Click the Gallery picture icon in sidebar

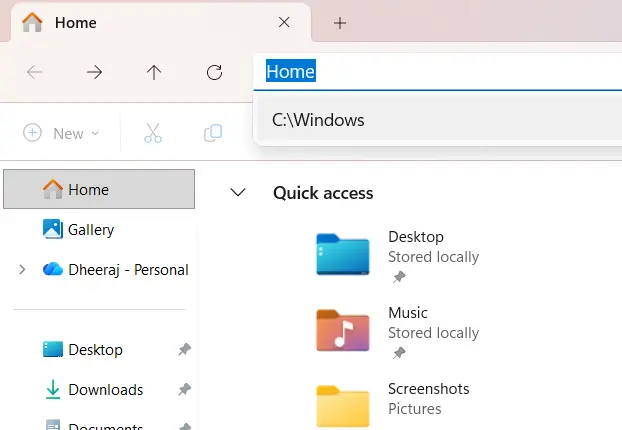[53, 229]
